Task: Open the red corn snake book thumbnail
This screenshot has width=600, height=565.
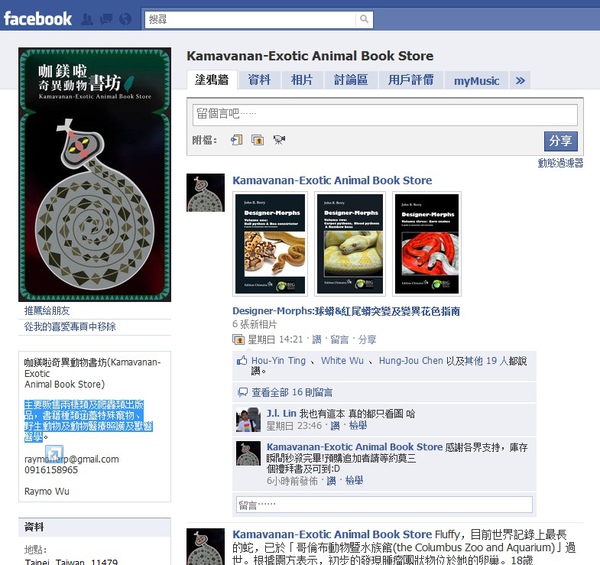Action: (x=427, y=244)
